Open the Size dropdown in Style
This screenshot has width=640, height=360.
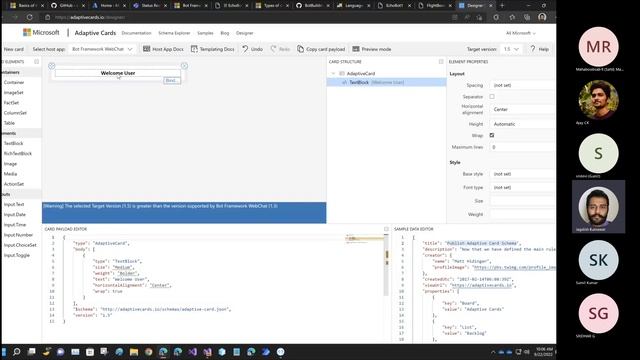tap(522, 201)
